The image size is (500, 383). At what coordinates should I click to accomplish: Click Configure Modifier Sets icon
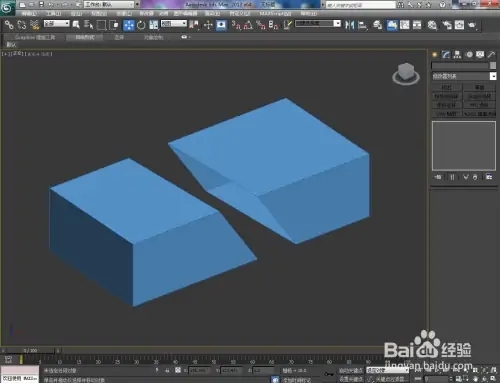tap(489, 177)
